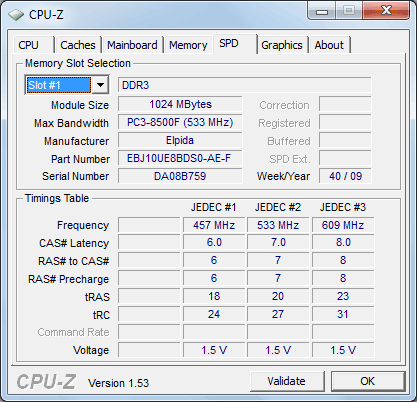This screenshot has width=417, height=402.
Task: Click the tRC value 27
Action: pyautogui.click(x=278, y=314)
